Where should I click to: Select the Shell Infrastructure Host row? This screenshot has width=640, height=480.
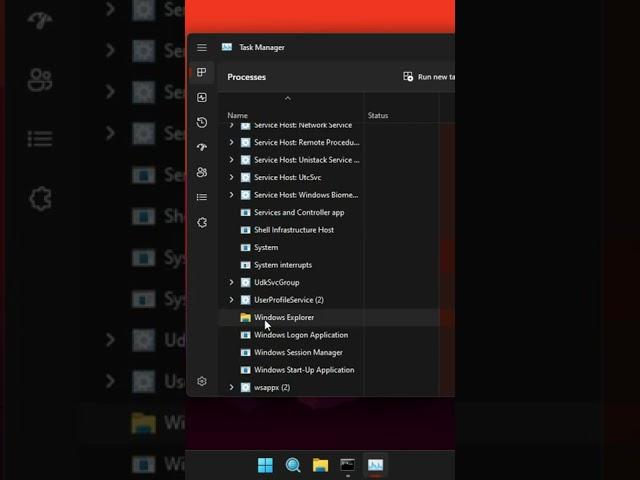pyautogui.click(x=329, y=230)
